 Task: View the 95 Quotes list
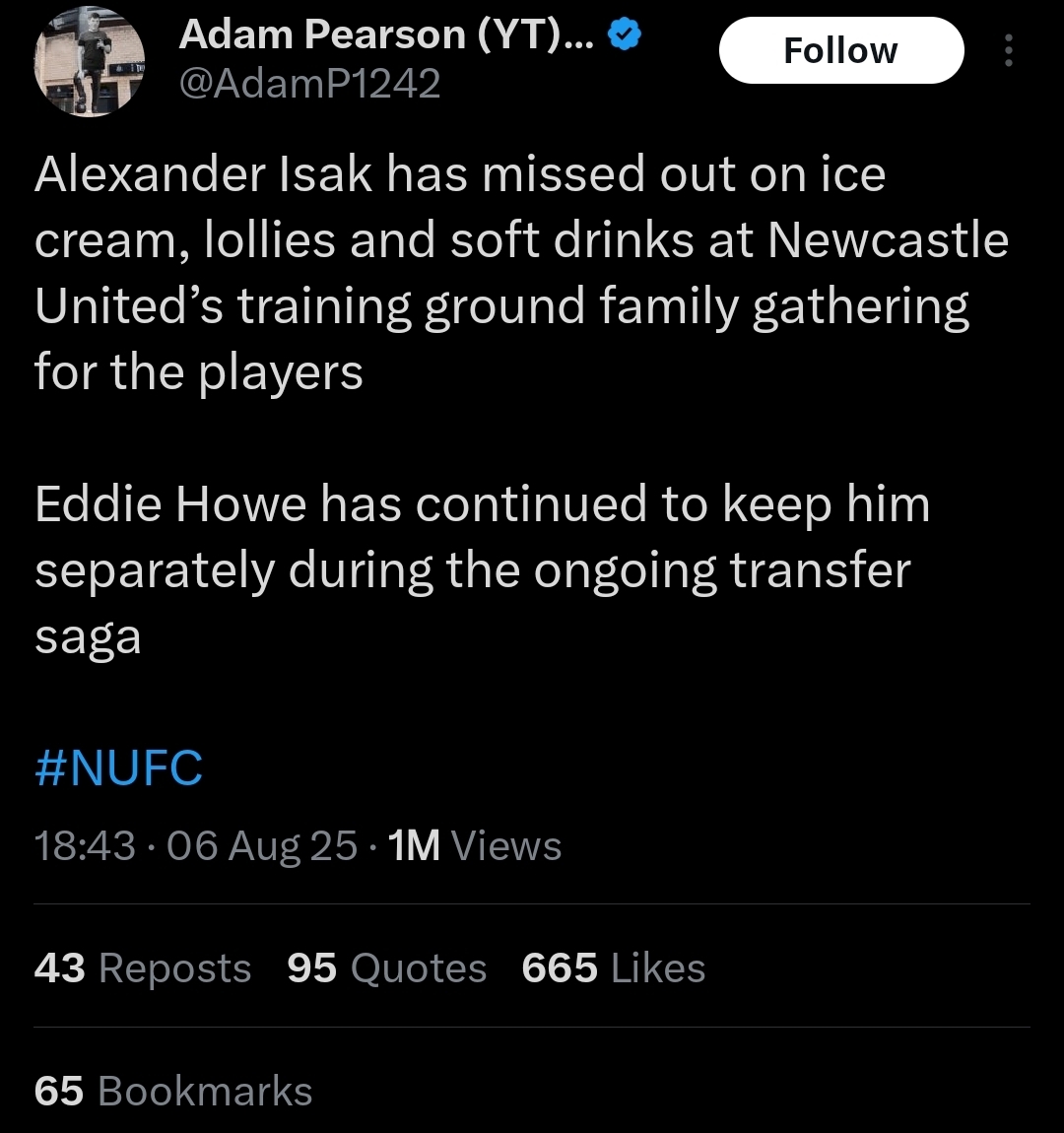click(386, 967)
